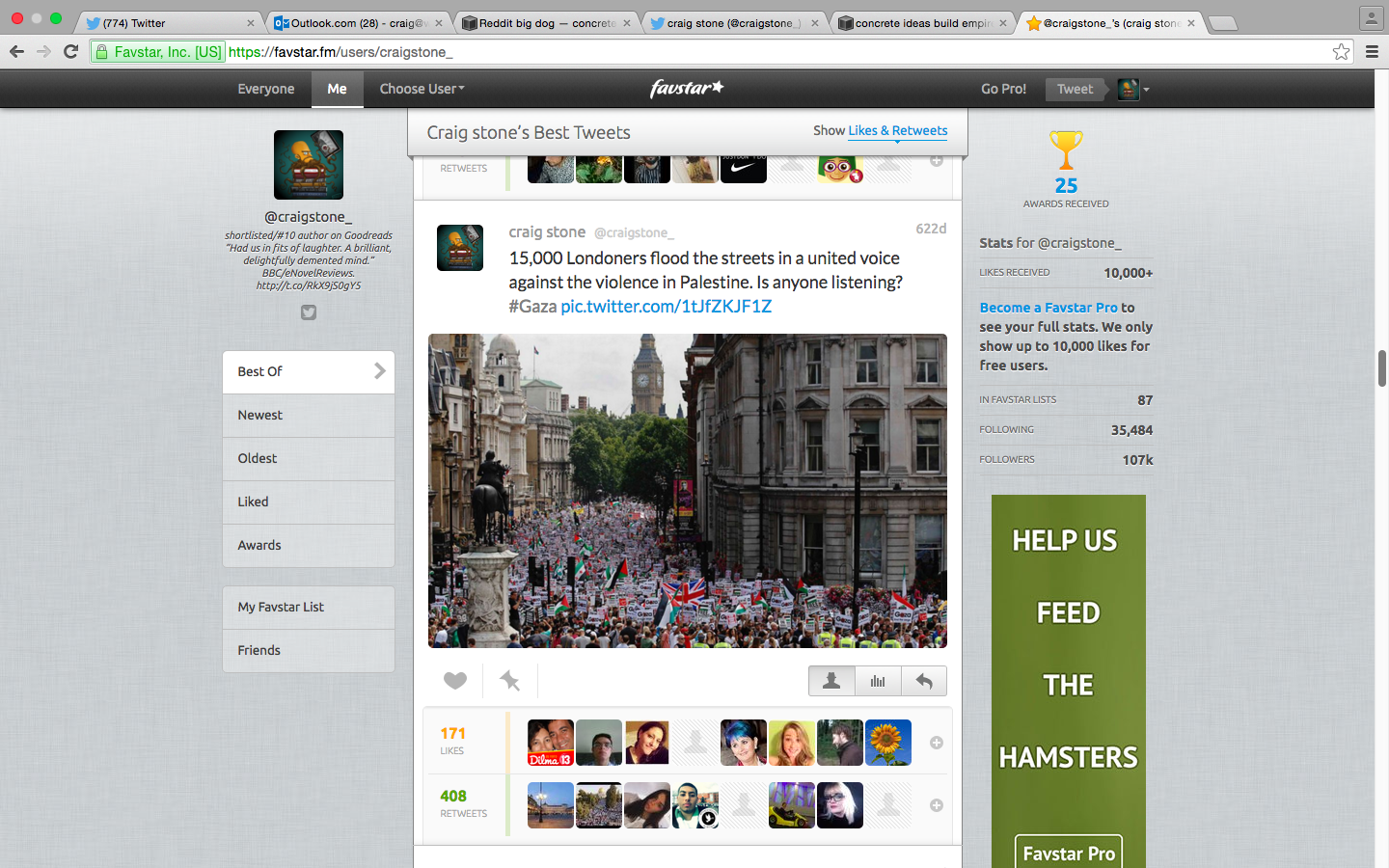The width and height of the screenshot is (1389, 868).
Task: Select the Everyone tab
Action: (x=266, y=89)
